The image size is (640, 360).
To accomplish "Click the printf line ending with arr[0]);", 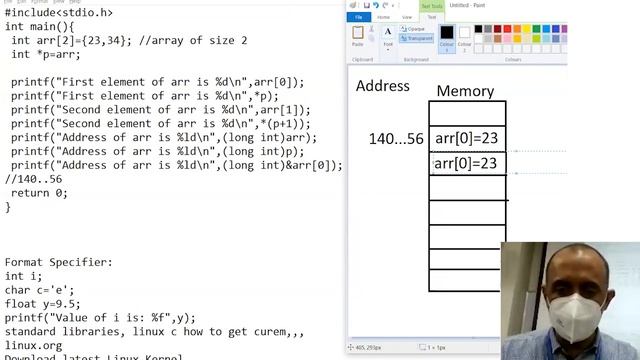I will point(158,82).
